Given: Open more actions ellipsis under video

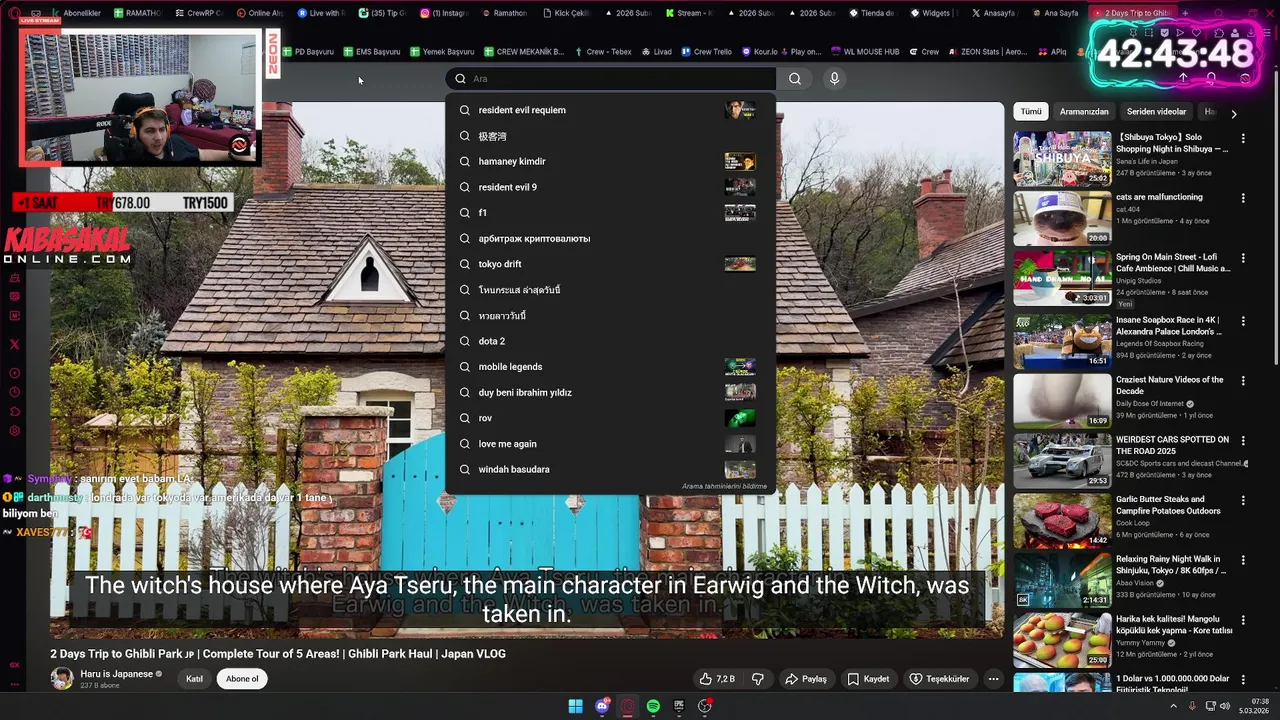Looking at the screenshot, I should (x=993, y=679).
